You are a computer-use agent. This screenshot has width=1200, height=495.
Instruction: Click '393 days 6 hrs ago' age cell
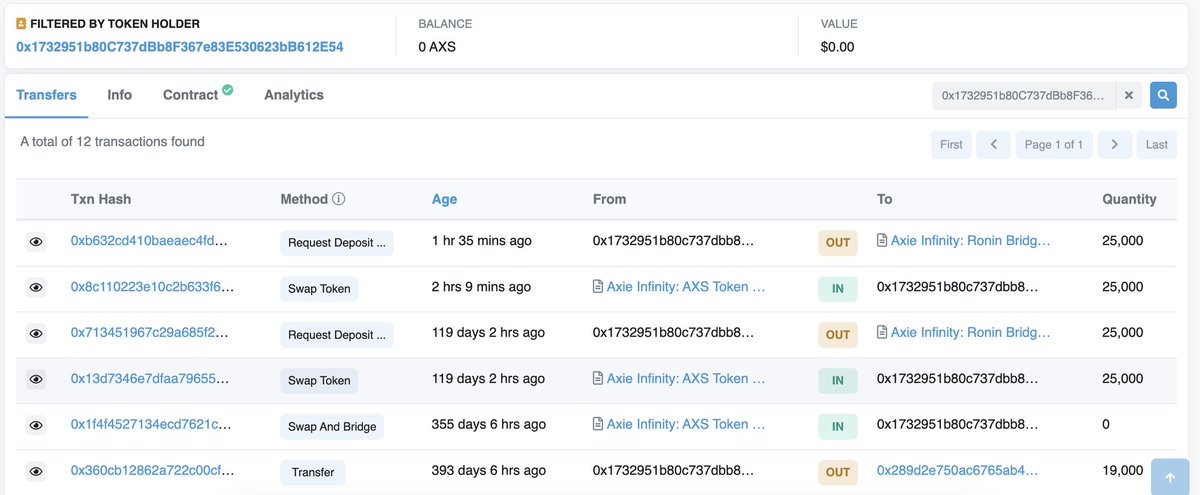pos(489,471)
